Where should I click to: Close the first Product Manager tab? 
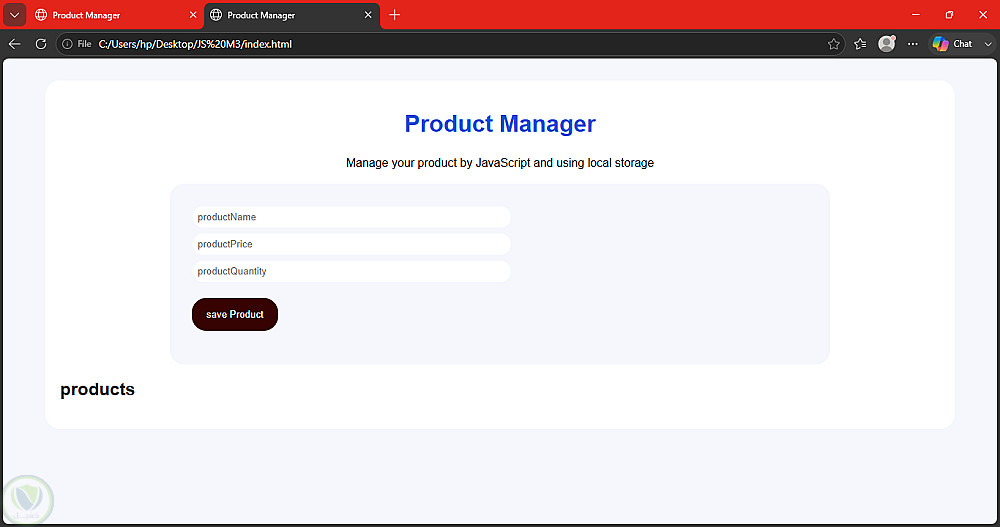coord(193,15)
